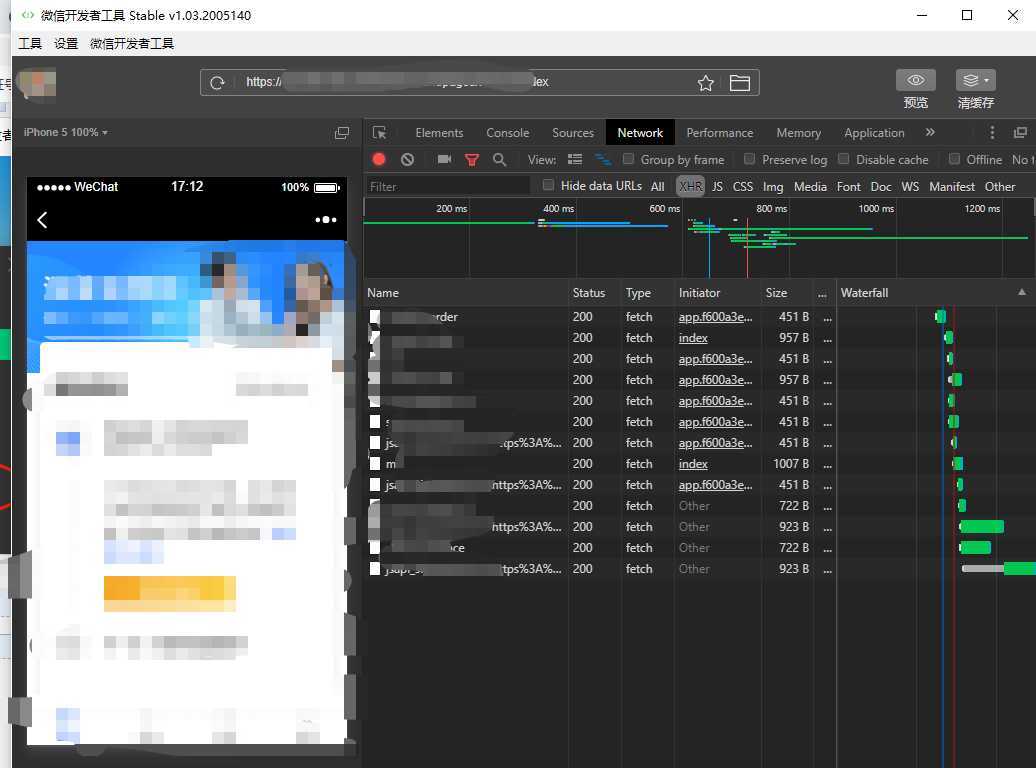Switch to the Performance tab
This screenshot has width=1036, height=768.
pyautogui.click(x=720, y=133)
